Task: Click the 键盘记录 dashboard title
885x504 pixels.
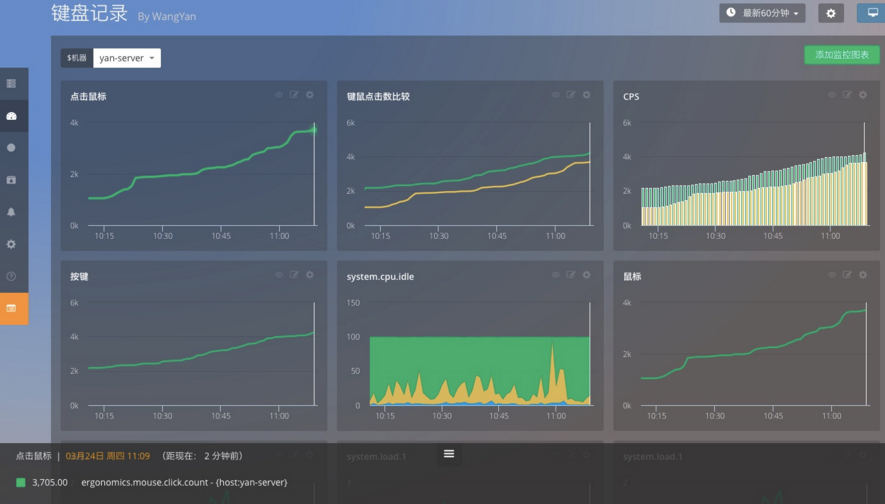Action: click(x=89, y=13)
